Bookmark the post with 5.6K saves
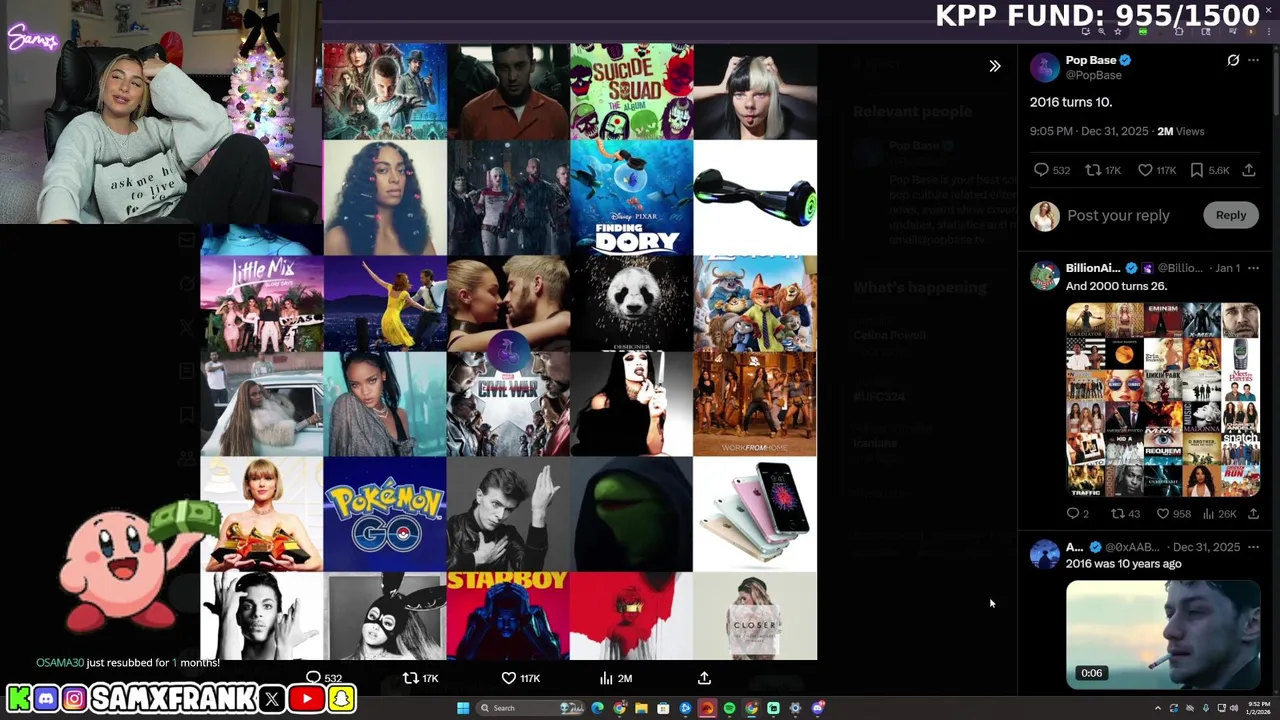 click(x=1197, y=170)
